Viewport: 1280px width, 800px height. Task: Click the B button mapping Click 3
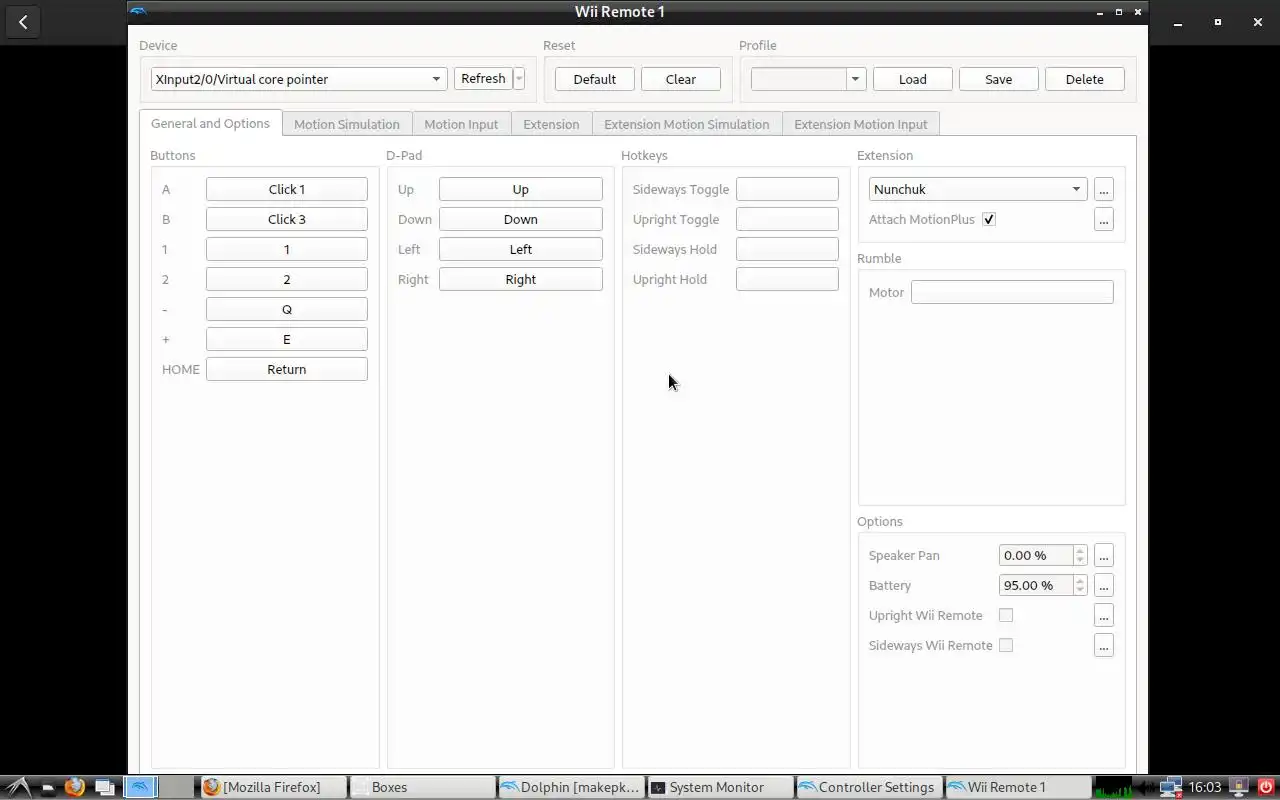pyautogui.click(x=287, y=219)
